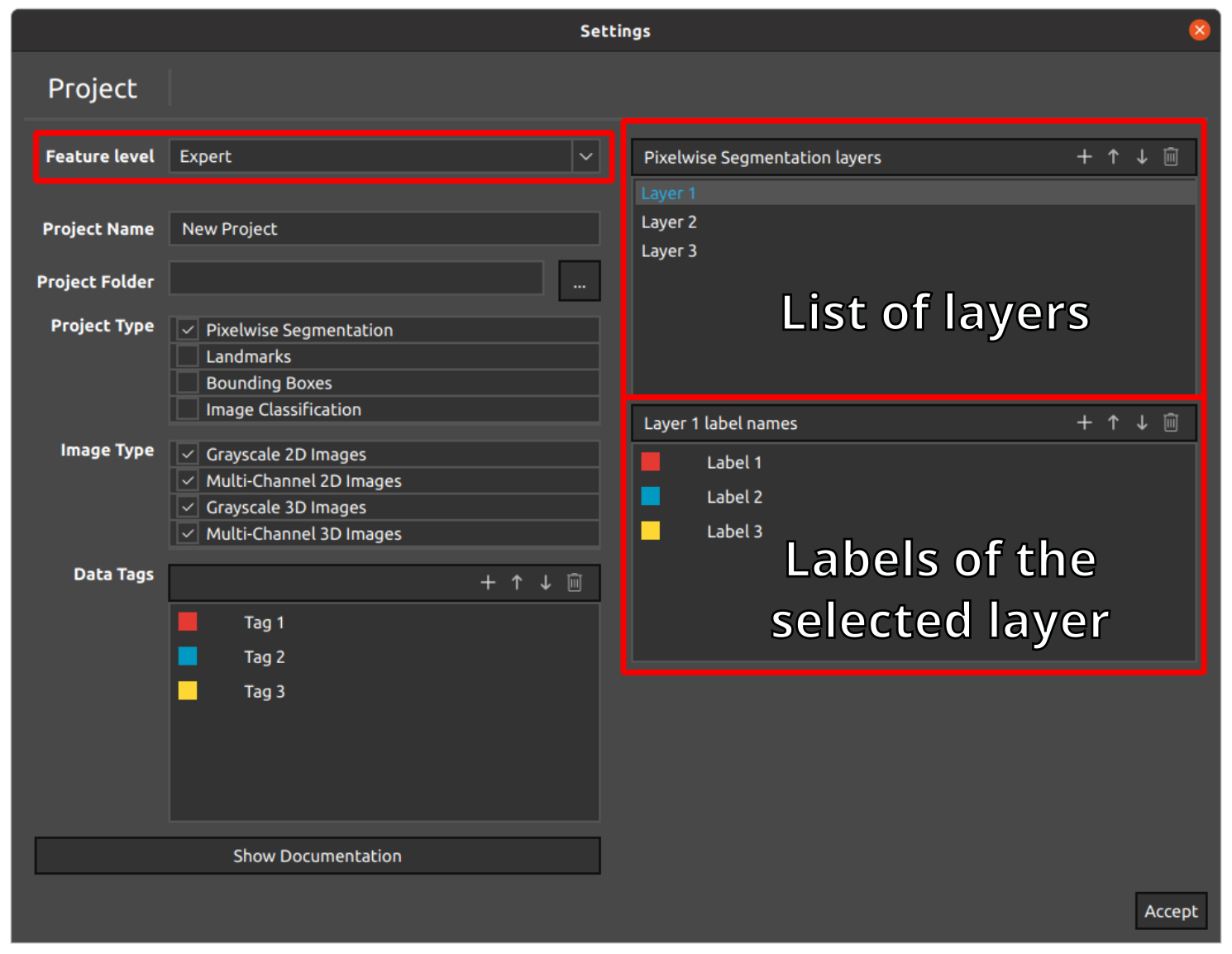Select the Label 2 name entry
The width and height of the screenshot is (1232, 954).
(734, 497)
